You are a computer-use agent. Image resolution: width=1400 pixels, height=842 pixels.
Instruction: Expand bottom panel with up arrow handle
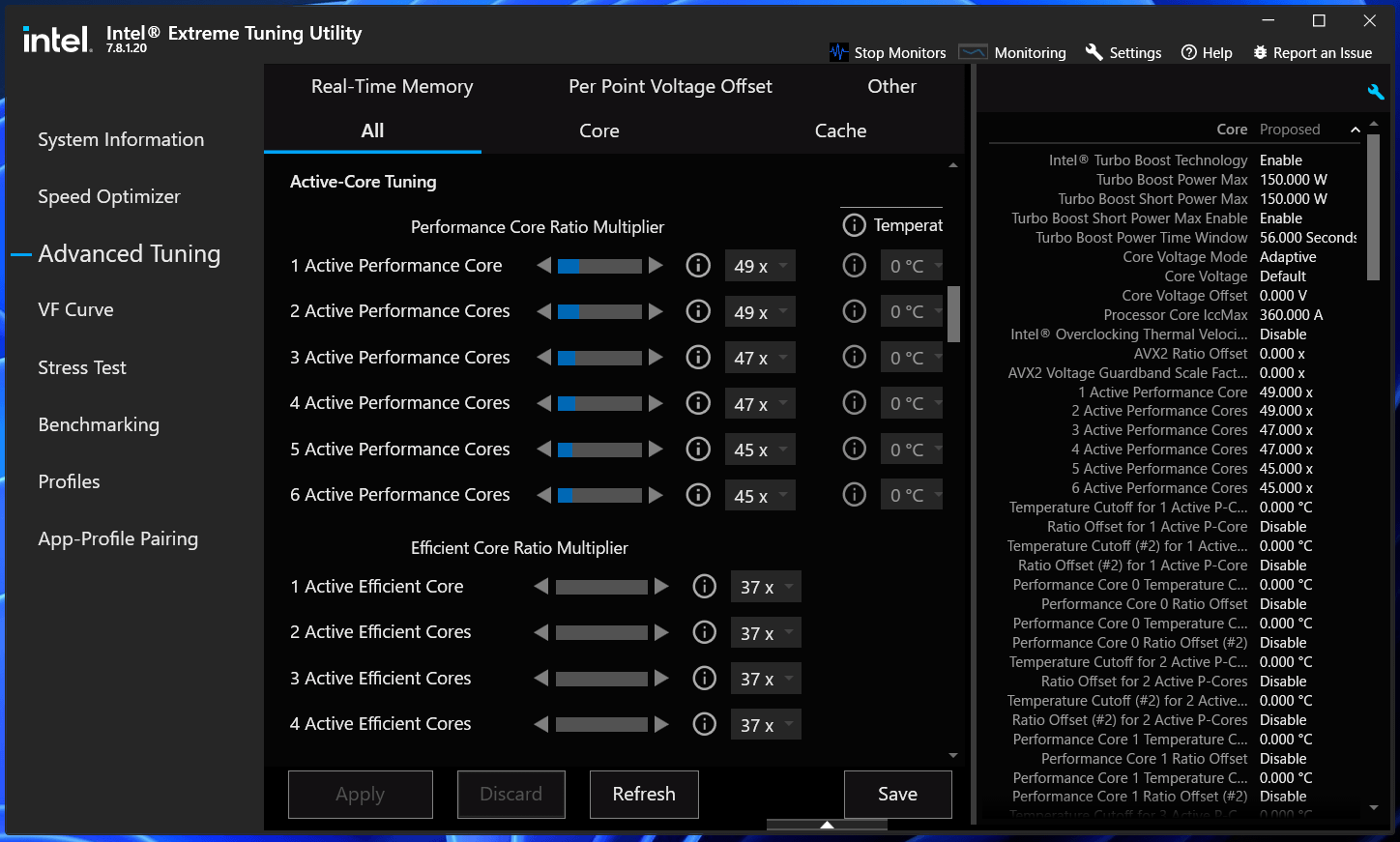click(x=827, y=825)
